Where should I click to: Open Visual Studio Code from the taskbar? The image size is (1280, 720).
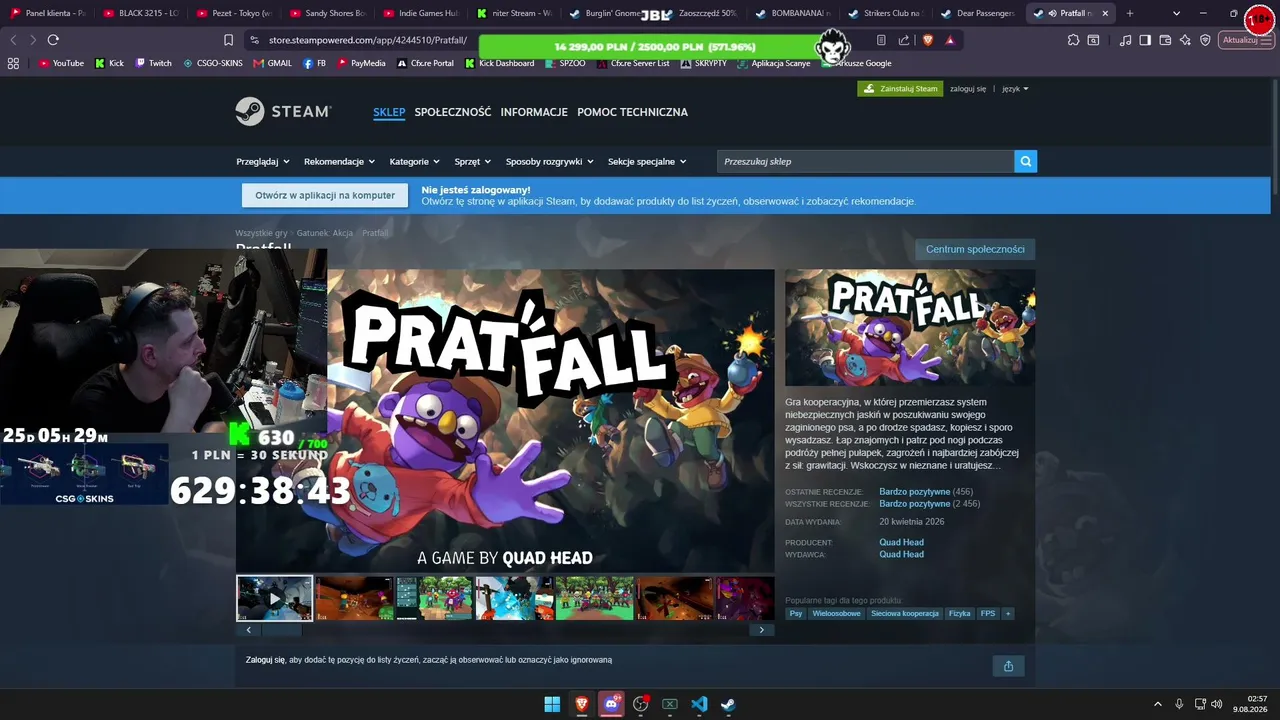[699, 704]
